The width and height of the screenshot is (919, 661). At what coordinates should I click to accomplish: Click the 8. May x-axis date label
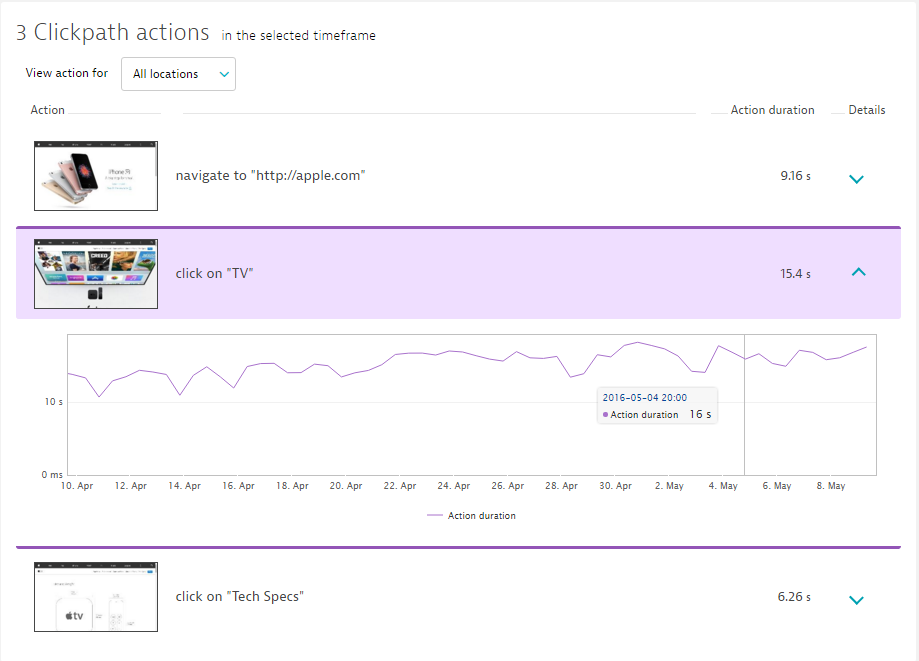(830, 486)
